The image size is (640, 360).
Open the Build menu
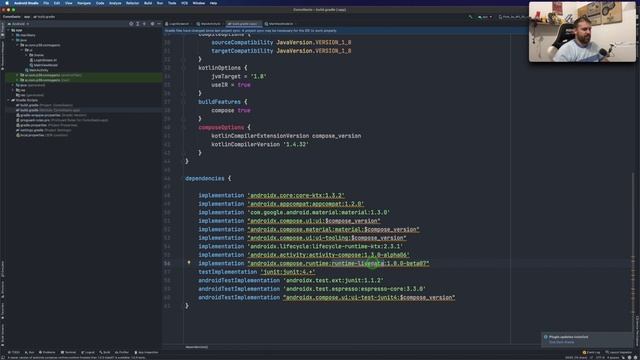[148, 3]
